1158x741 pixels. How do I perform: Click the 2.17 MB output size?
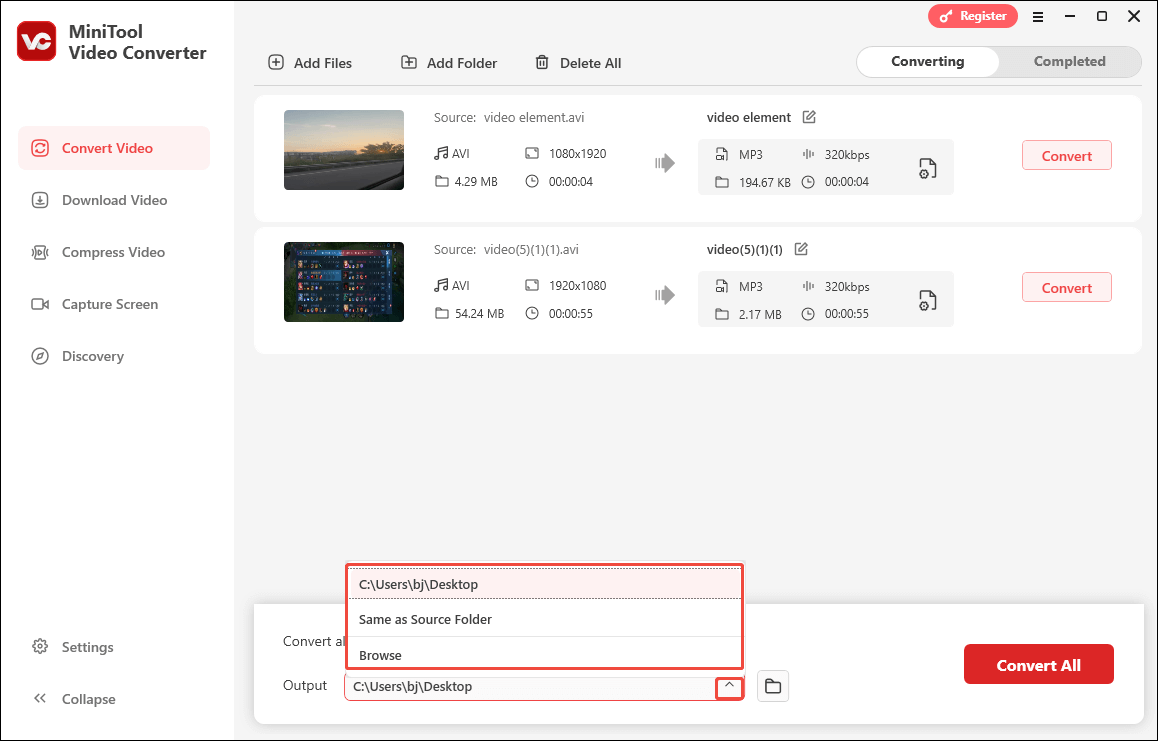(760, 314)
